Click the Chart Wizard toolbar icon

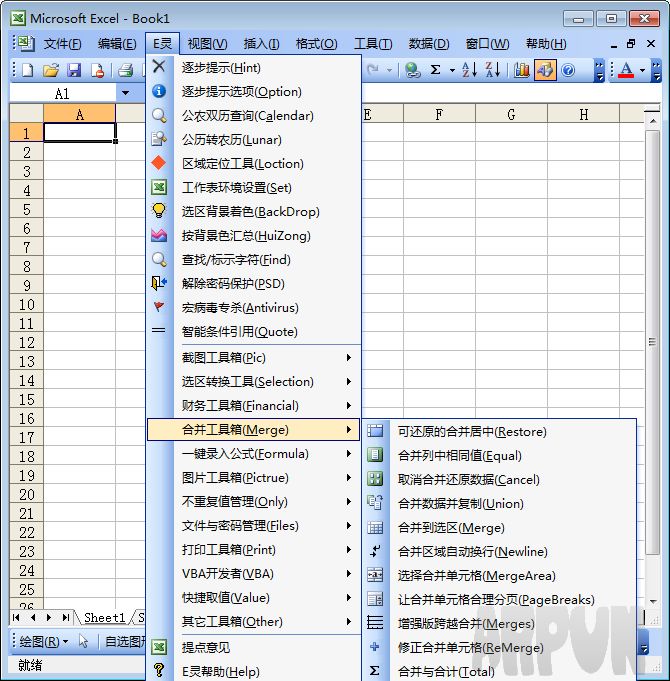pos(521,69)
